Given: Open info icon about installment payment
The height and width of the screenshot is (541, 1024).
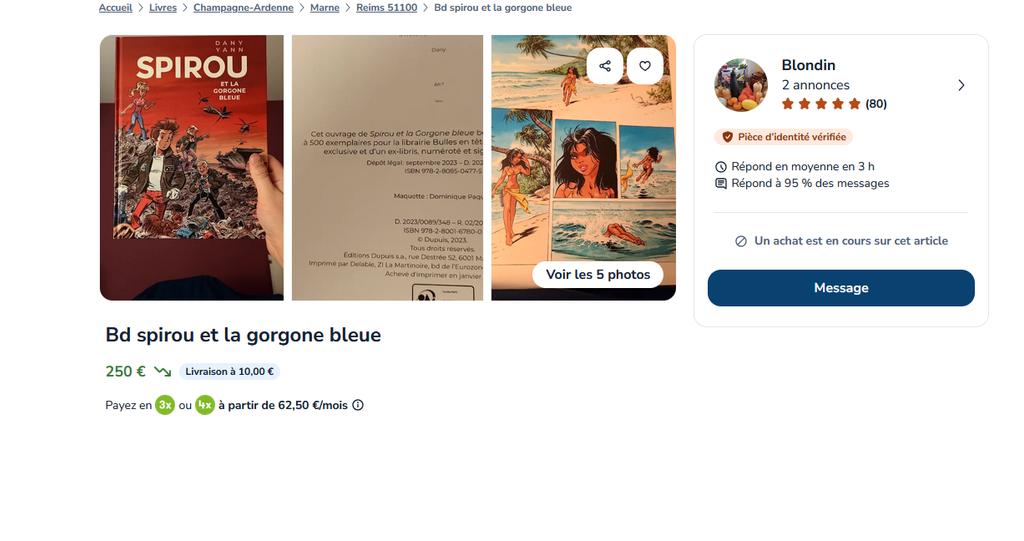Looking at the screenshot, I should coord(358,405).
